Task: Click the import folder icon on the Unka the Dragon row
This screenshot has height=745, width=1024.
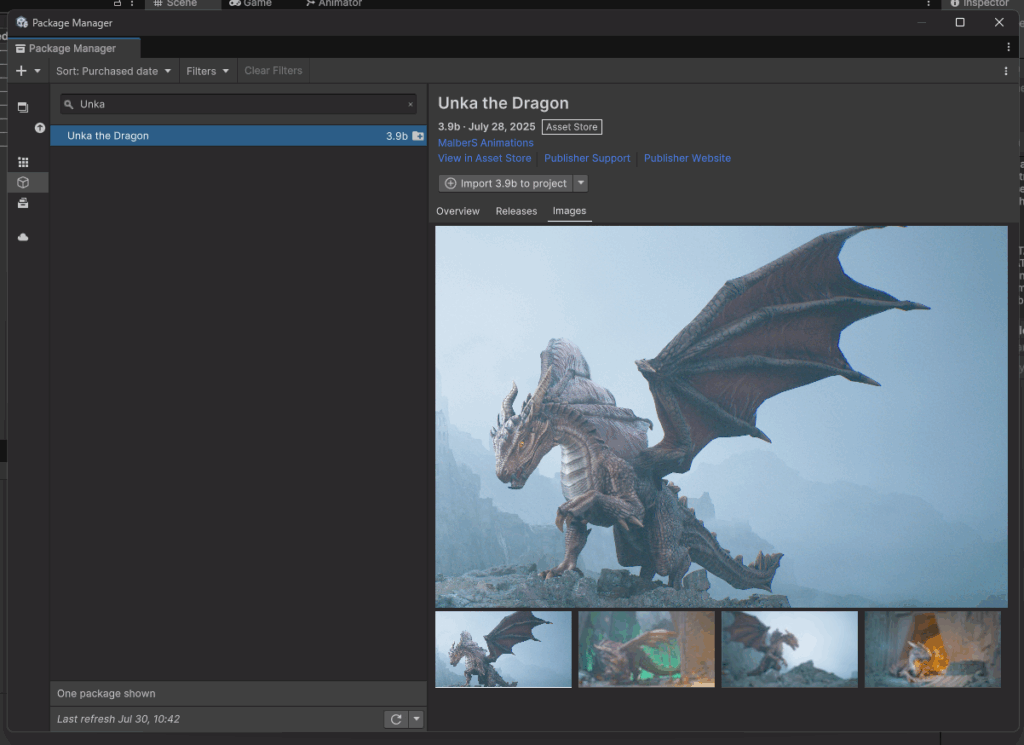Action: pyautogui.click(x=418, y=136)
